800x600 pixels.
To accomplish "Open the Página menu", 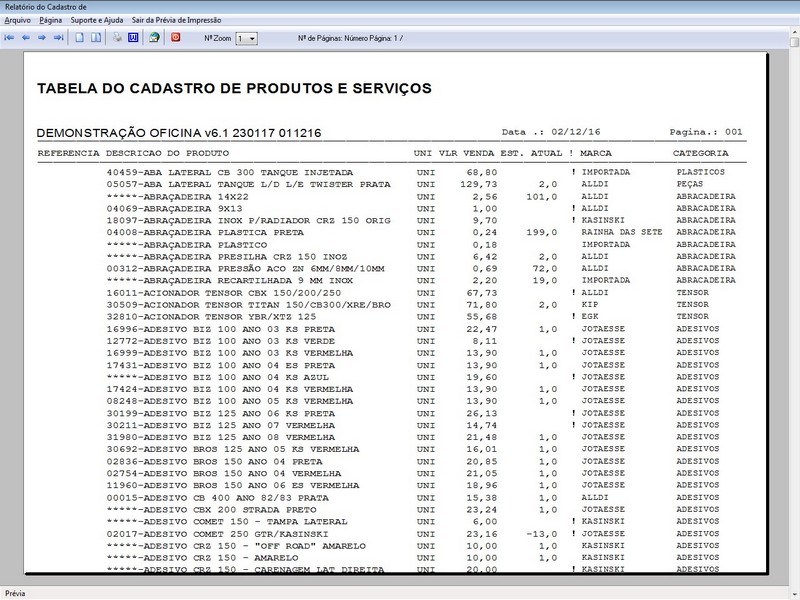I will pos(52,18).
